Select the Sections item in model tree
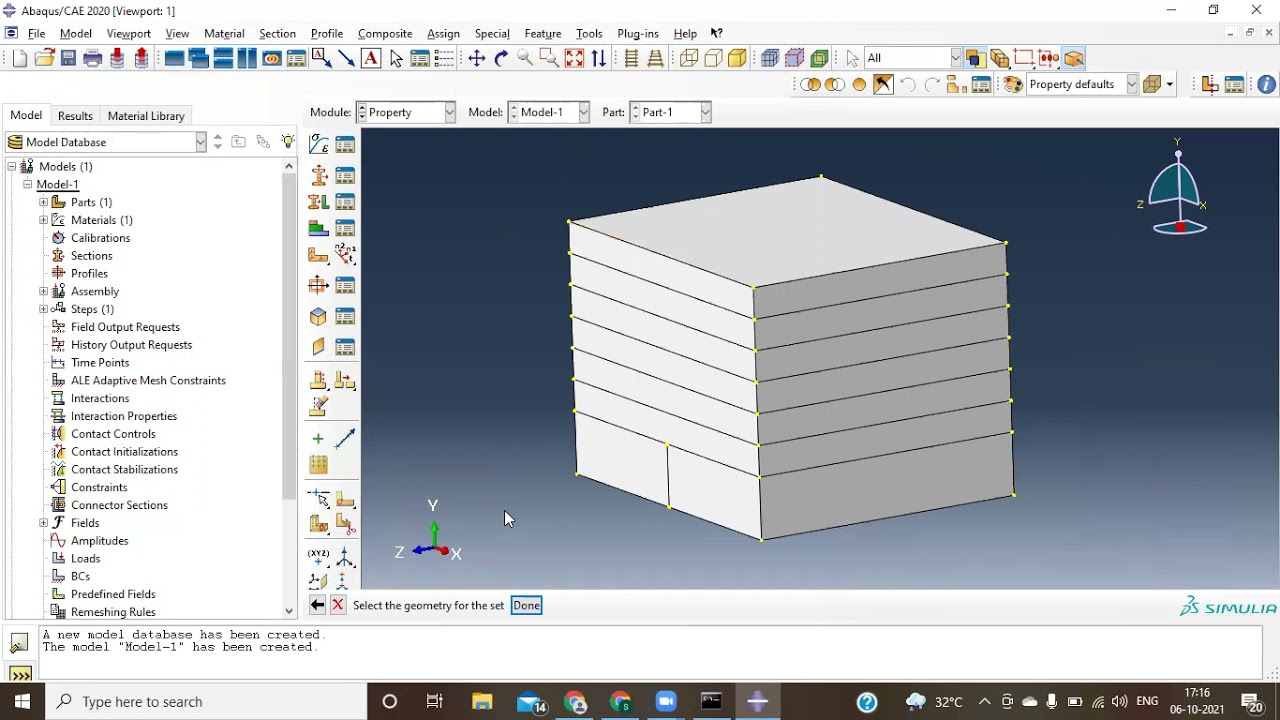Screen dimensions: 1280x720 [x=91, y=256]
